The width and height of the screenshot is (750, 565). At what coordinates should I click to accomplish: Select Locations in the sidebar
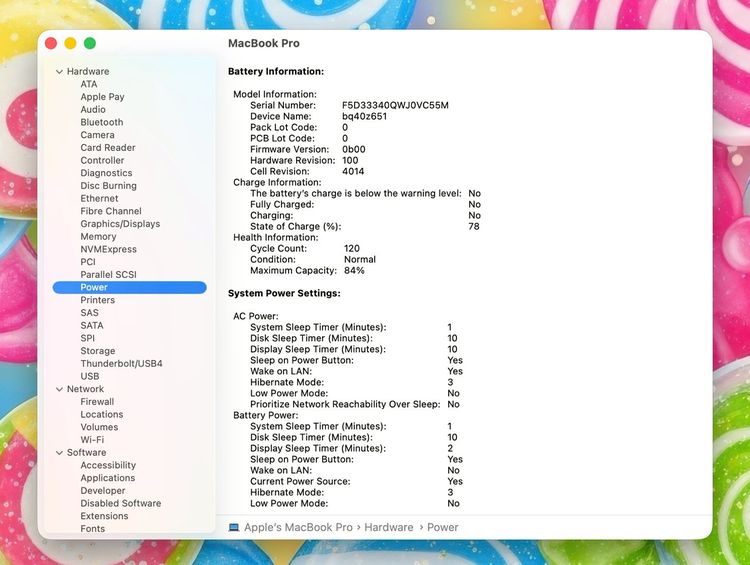pos(102,414)
